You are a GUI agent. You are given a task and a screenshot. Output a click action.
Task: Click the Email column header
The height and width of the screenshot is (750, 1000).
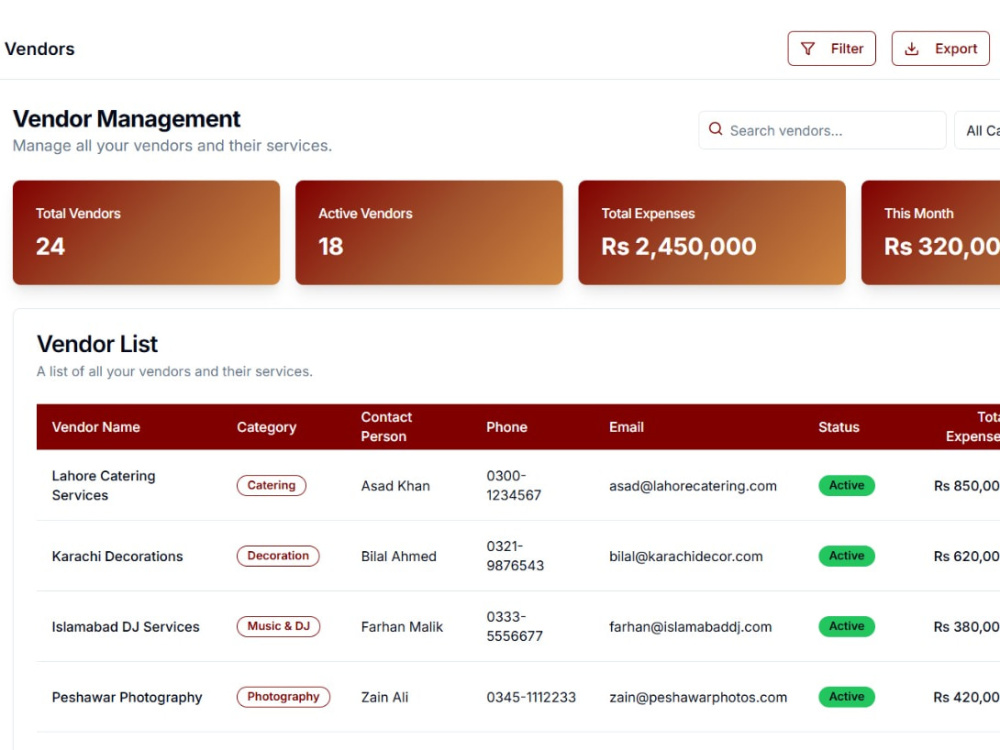[626, 427]
